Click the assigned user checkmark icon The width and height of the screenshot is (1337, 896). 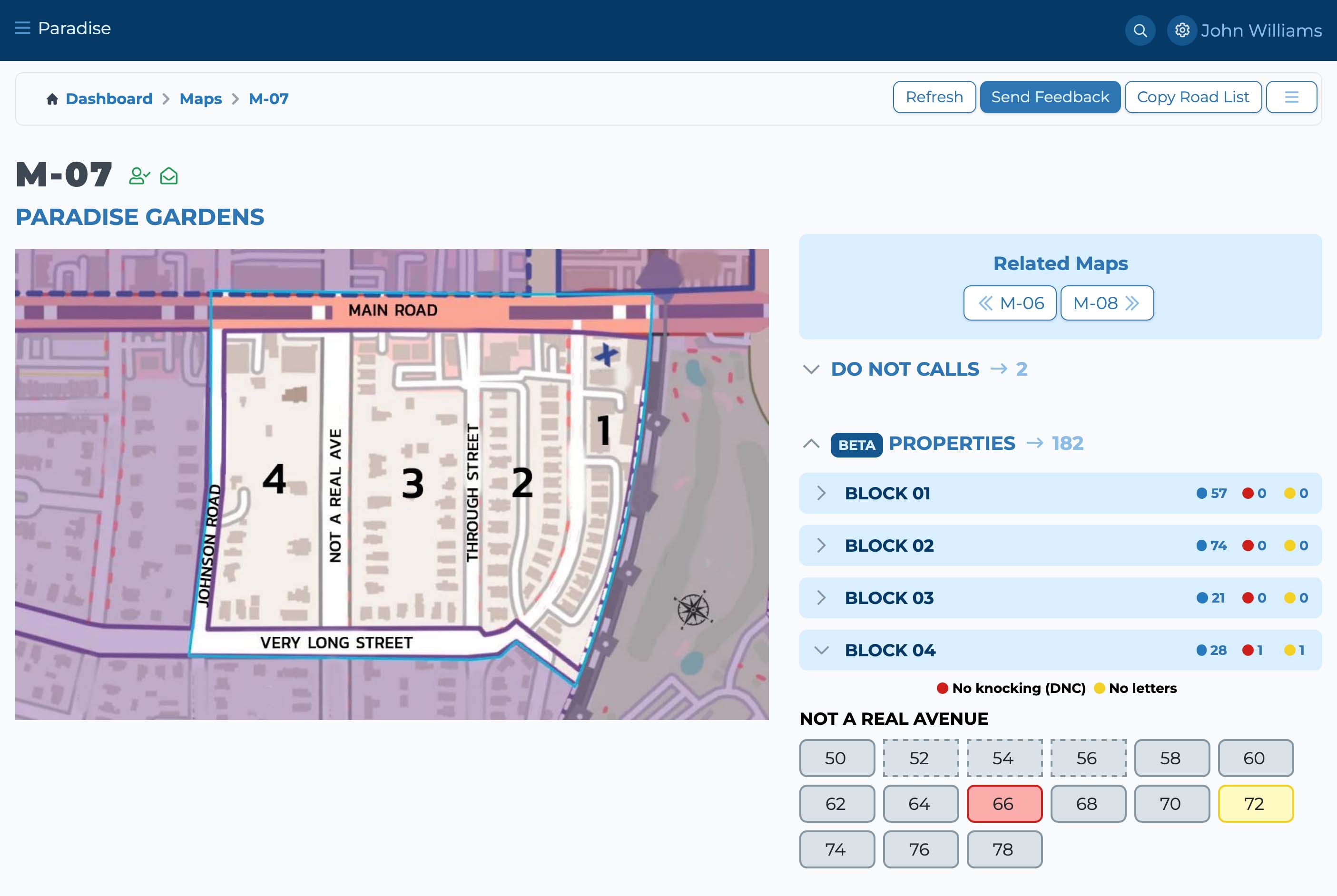tap(139, 175)
